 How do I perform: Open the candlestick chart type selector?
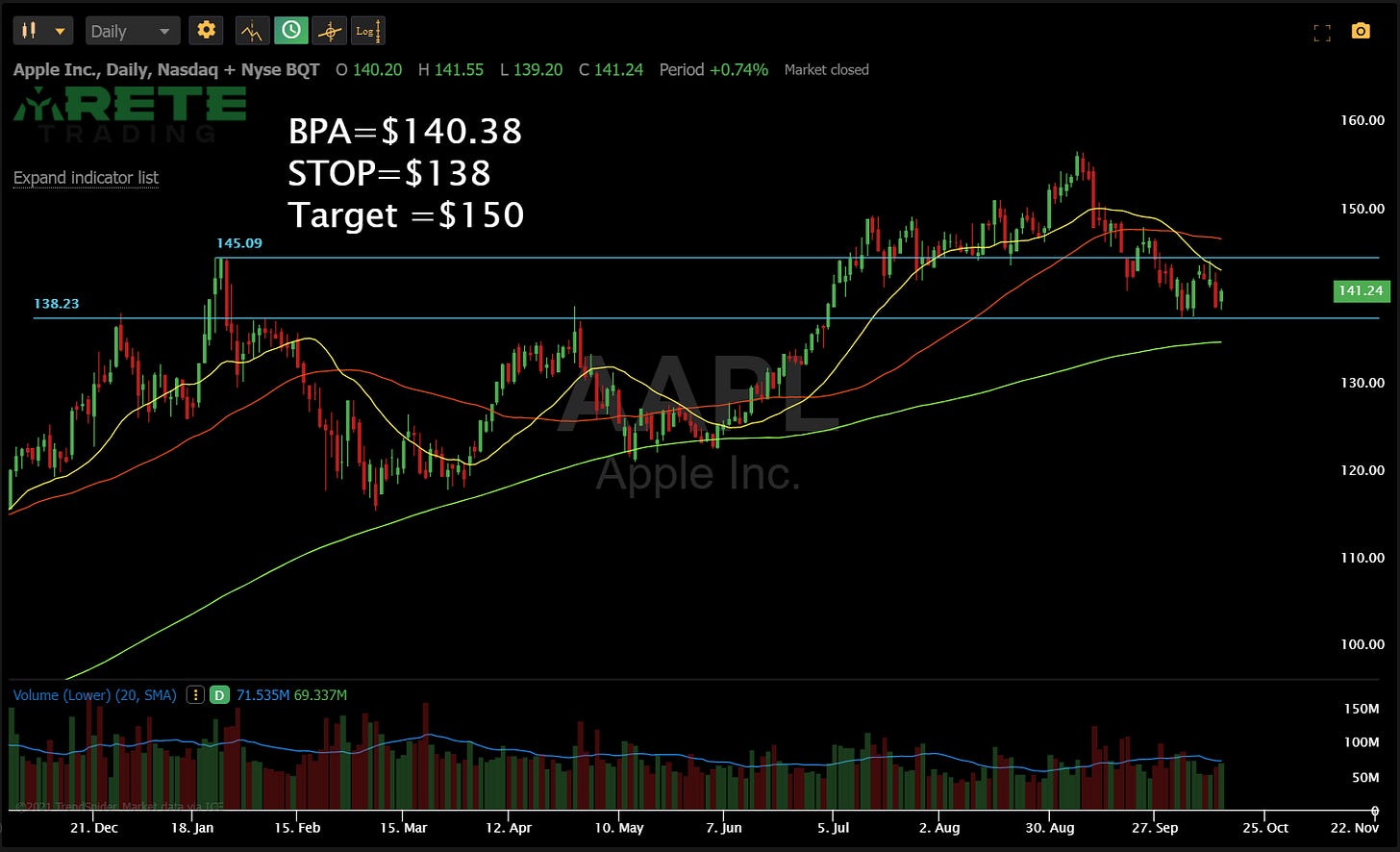click(x=43, y=31)
